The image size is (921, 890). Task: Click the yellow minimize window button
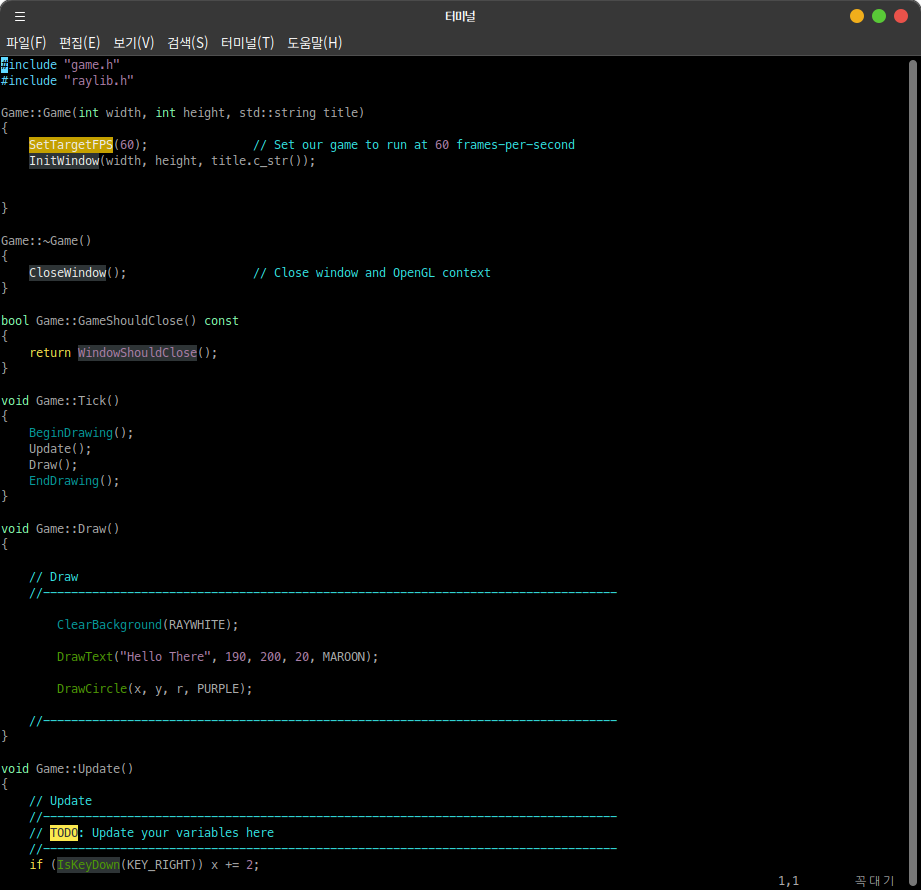(x=857, y=16)
